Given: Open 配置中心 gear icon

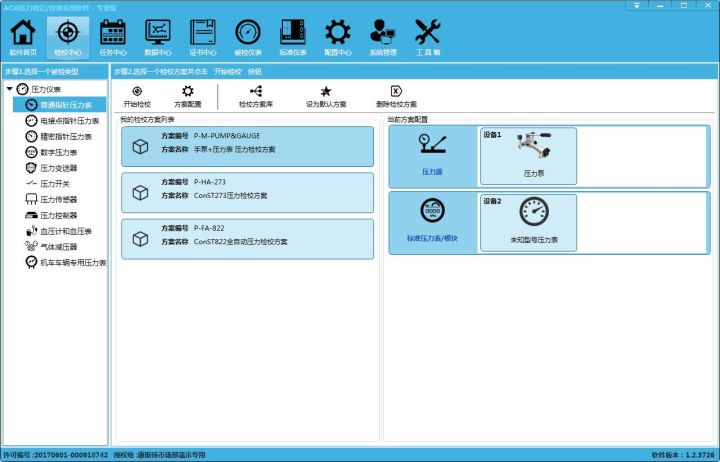Looking at the screenshot, I should [338, 36].
